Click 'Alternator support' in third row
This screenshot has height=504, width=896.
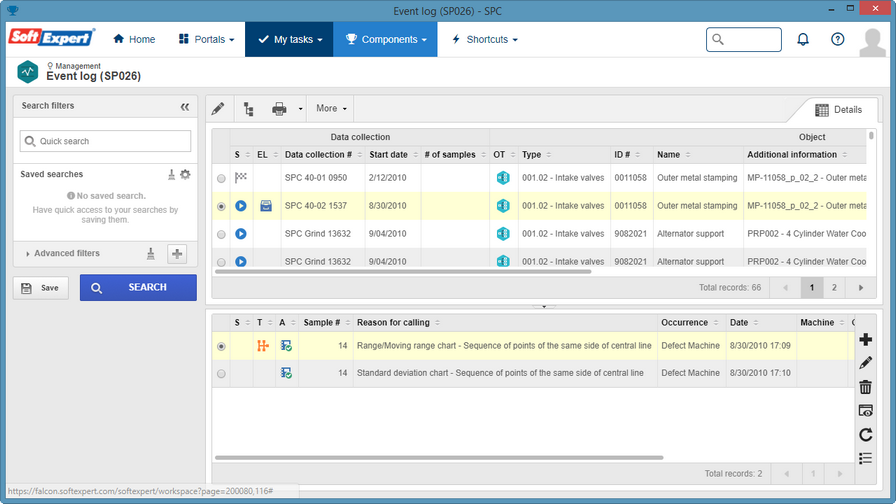tap(690, 234)
